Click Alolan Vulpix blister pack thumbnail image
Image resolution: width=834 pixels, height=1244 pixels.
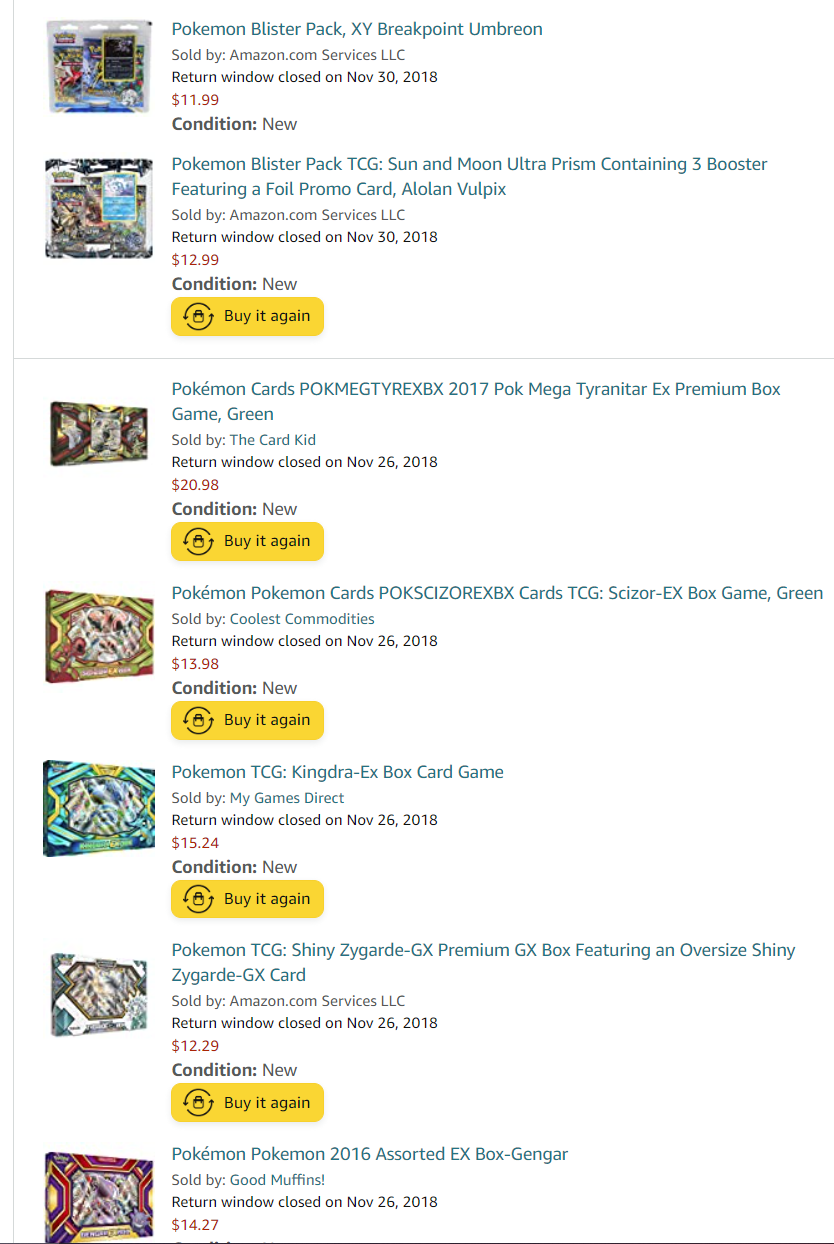point(98,208)
